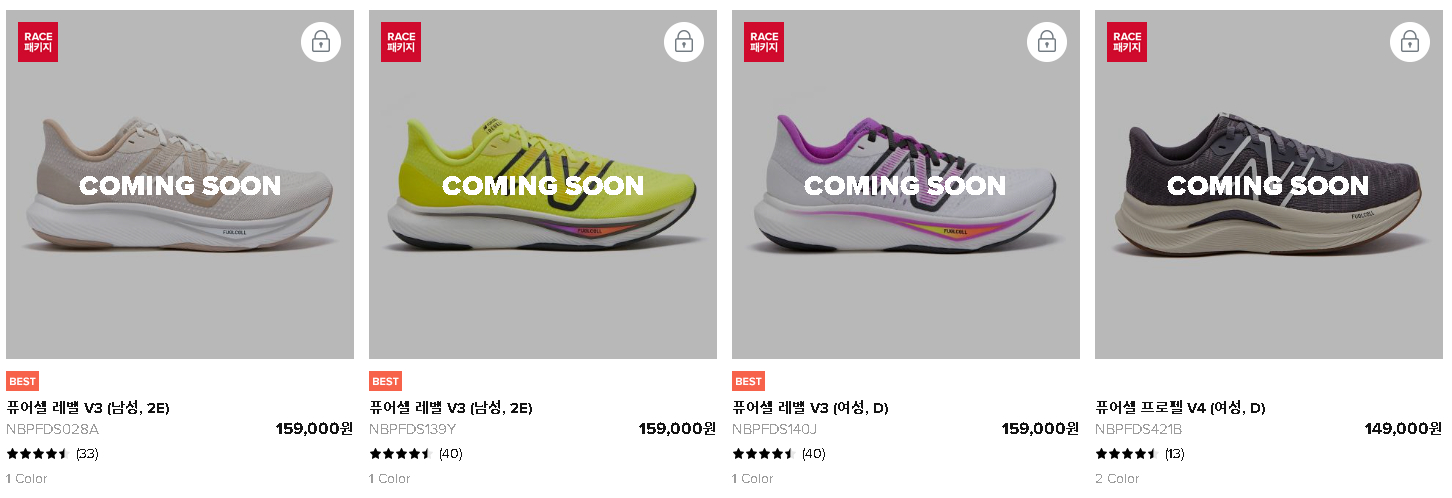Image resolution: width=1452 pixels, height=498 pixels.
Task: Click product title above code NBPFDS139Y
Action: click(451, 408)
